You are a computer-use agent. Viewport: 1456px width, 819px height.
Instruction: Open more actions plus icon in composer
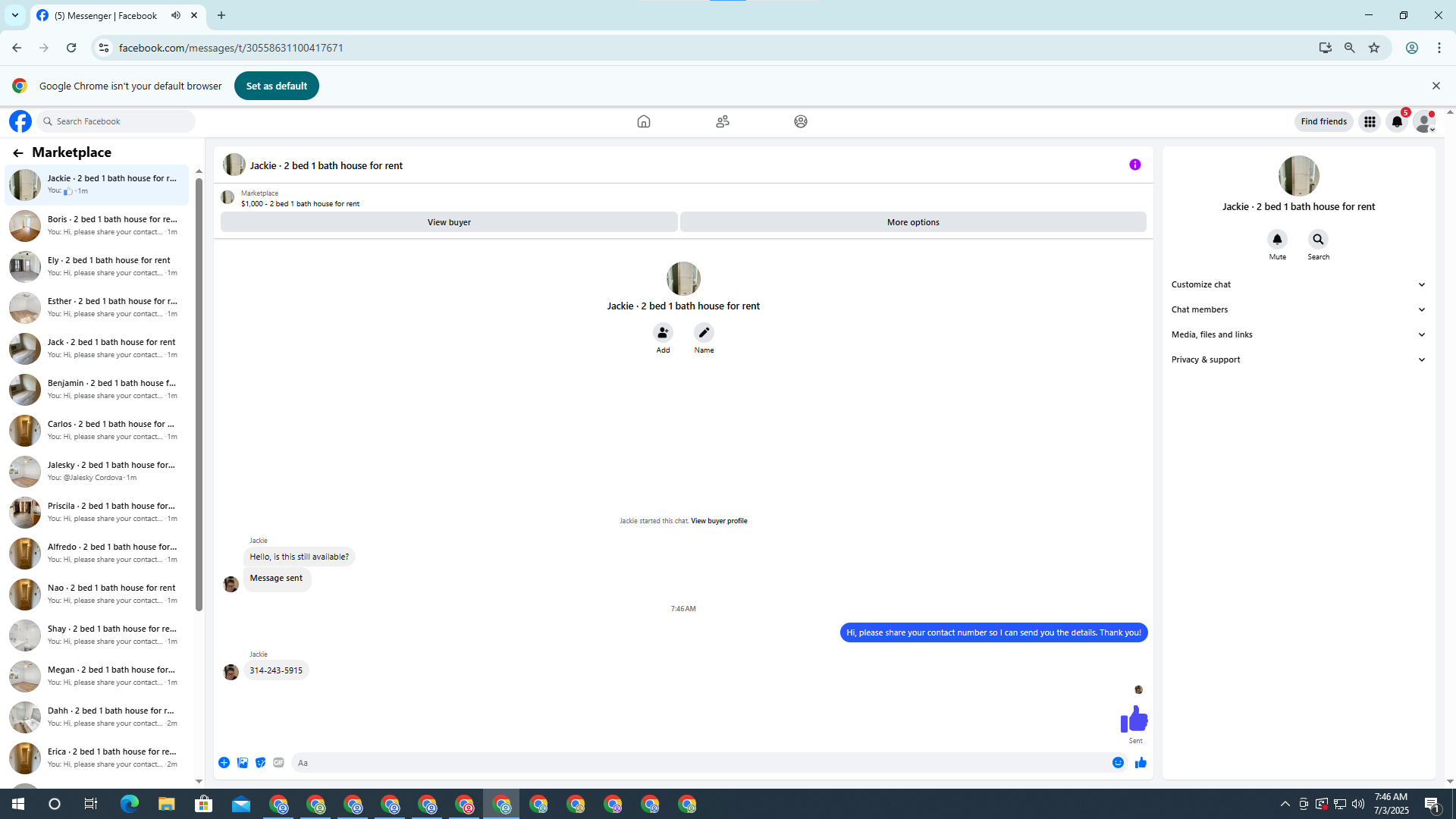[224, 763]
